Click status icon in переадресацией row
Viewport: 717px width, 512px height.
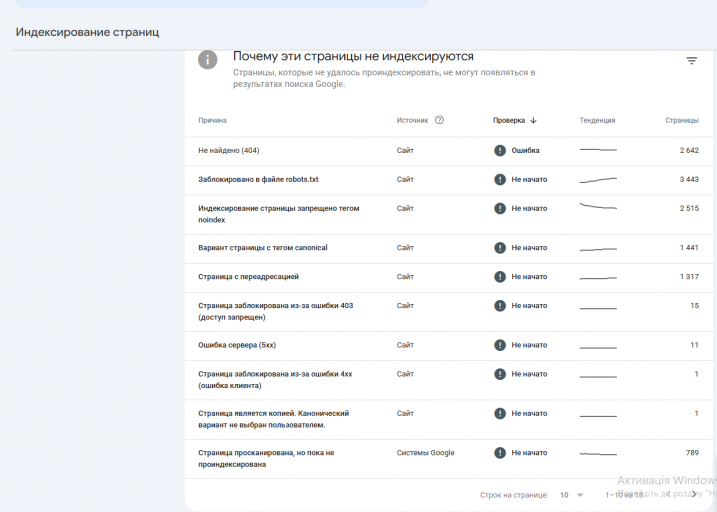(500, 277)
